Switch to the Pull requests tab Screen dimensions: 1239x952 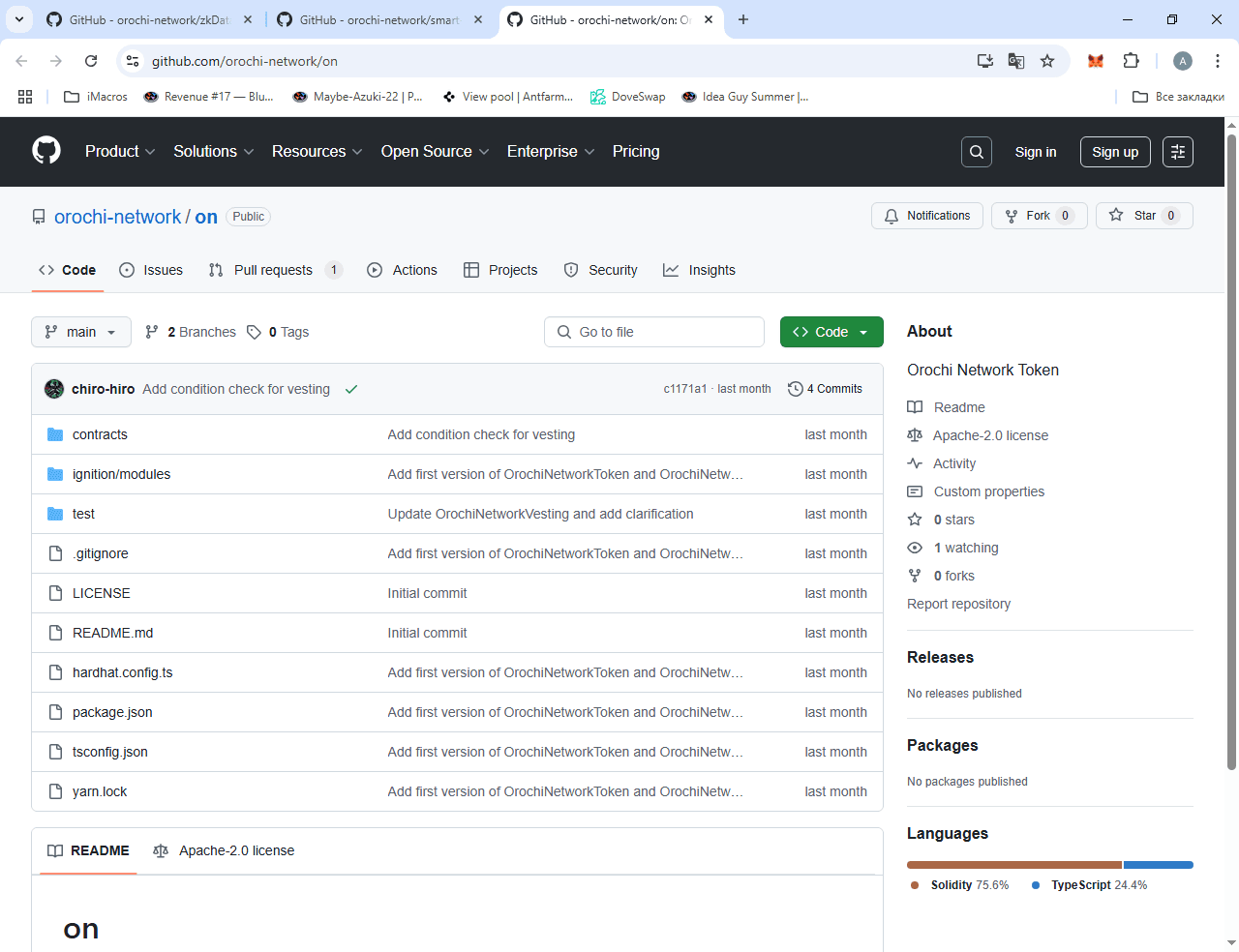coord(275,270)
